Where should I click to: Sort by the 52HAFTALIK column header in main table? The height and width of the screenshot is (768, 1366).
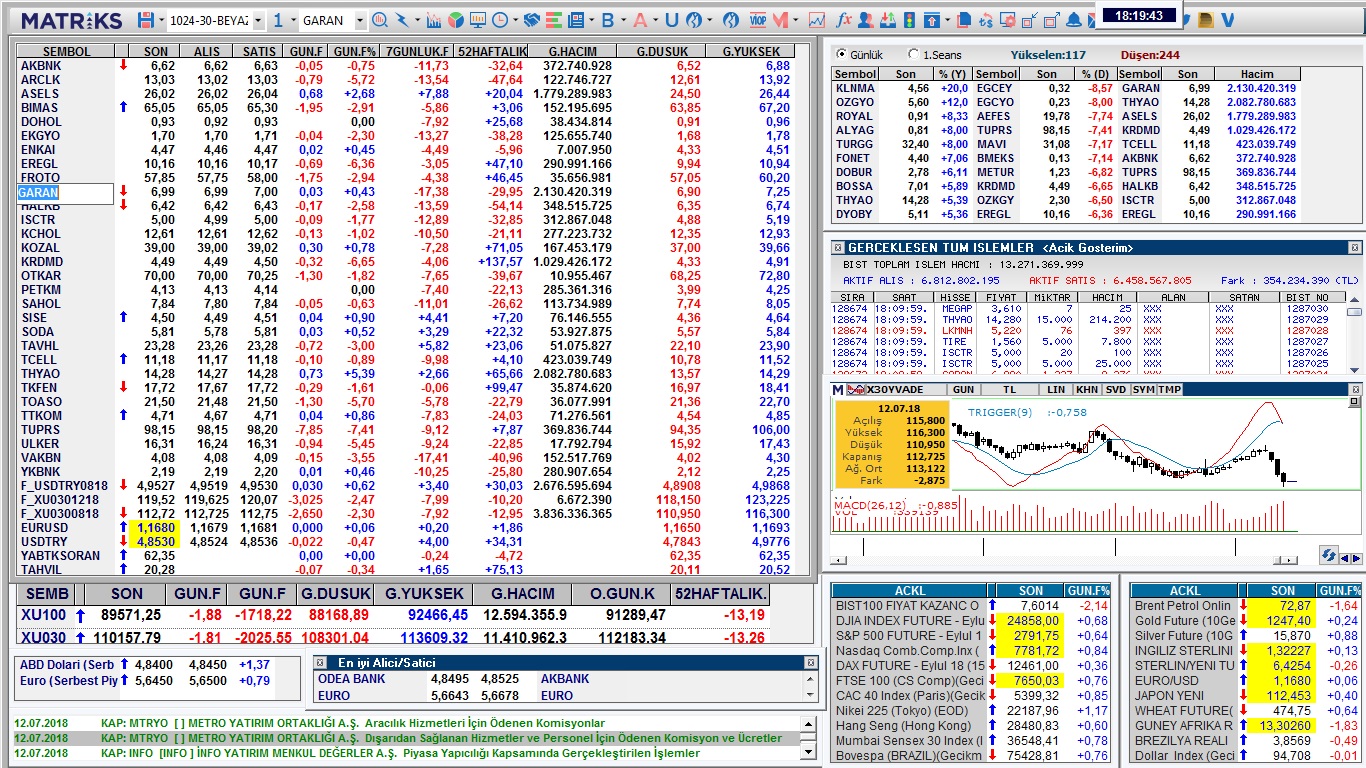click(491, 51)
